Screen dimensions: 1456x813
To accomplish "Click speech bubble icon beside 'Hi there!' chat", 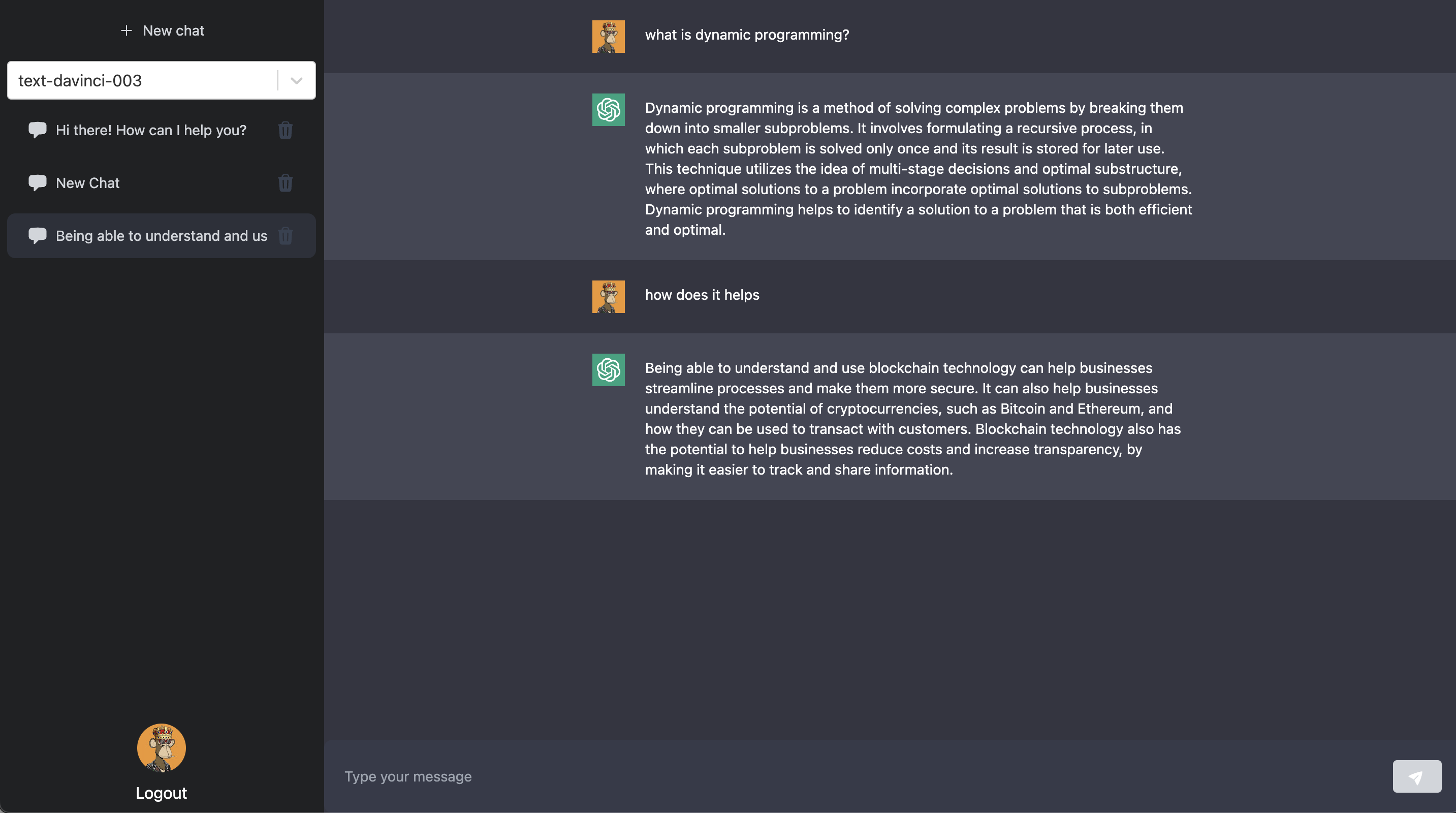I will (37, 130).
